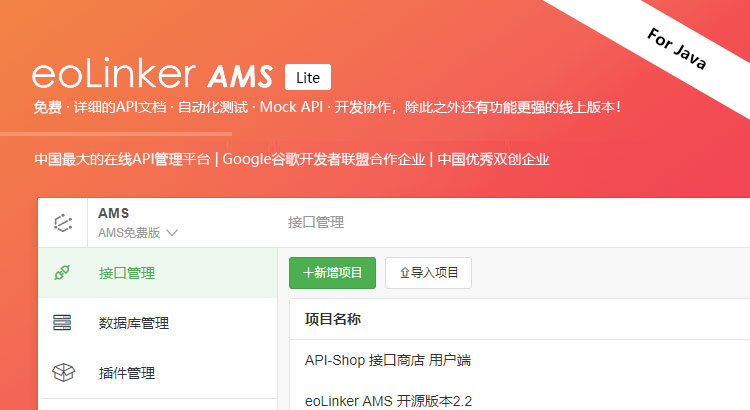750x410 pixels.
Task: Click the 项目名称 column header
Action: pyautogui.click(x=333, y=319)
